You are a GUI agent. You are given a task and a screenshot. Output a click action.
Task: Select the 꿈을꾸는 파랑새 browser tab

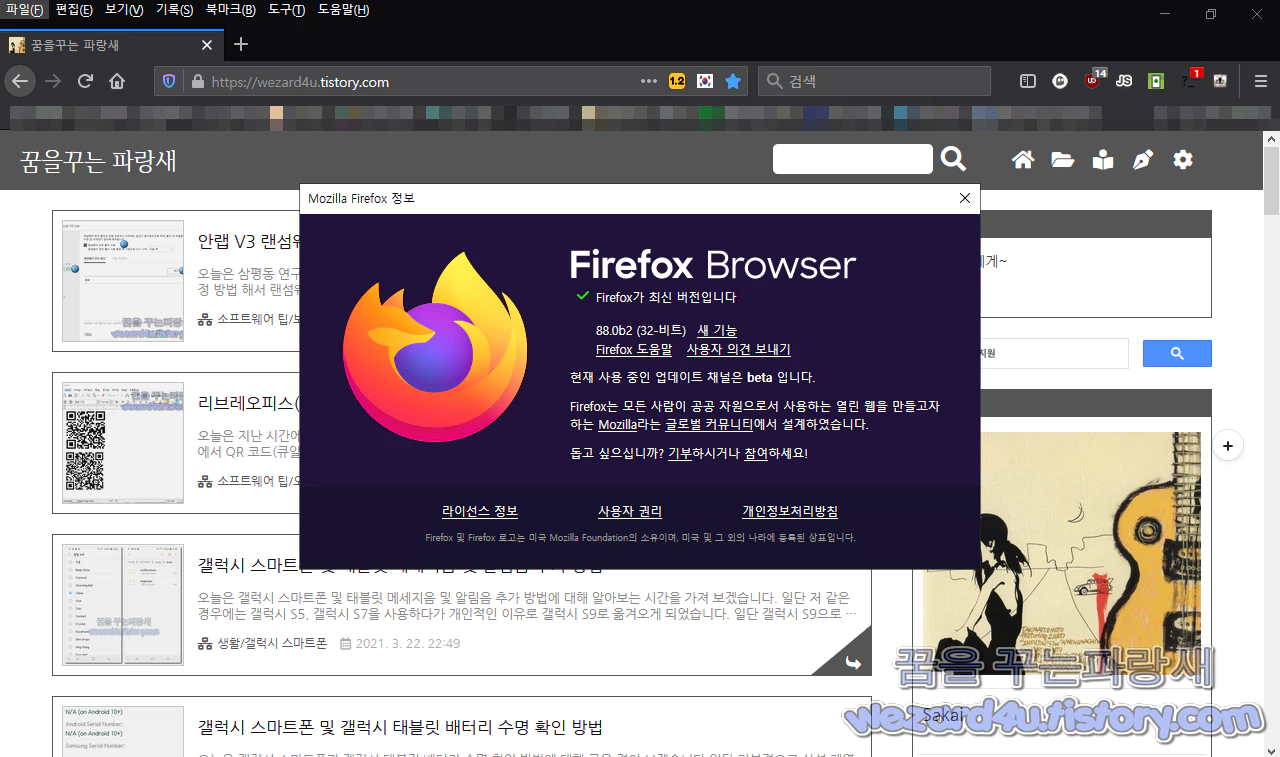click(112, 45)
